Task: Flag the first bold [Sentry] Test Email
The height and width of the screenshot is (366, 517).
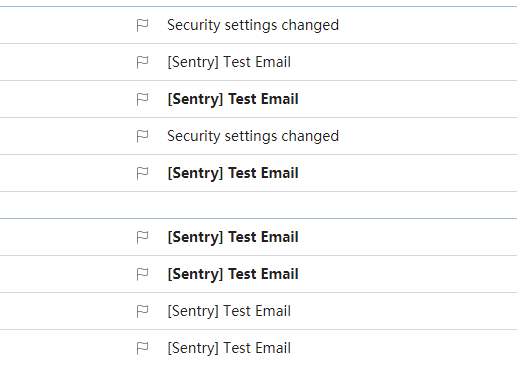Action: point(142,99)
